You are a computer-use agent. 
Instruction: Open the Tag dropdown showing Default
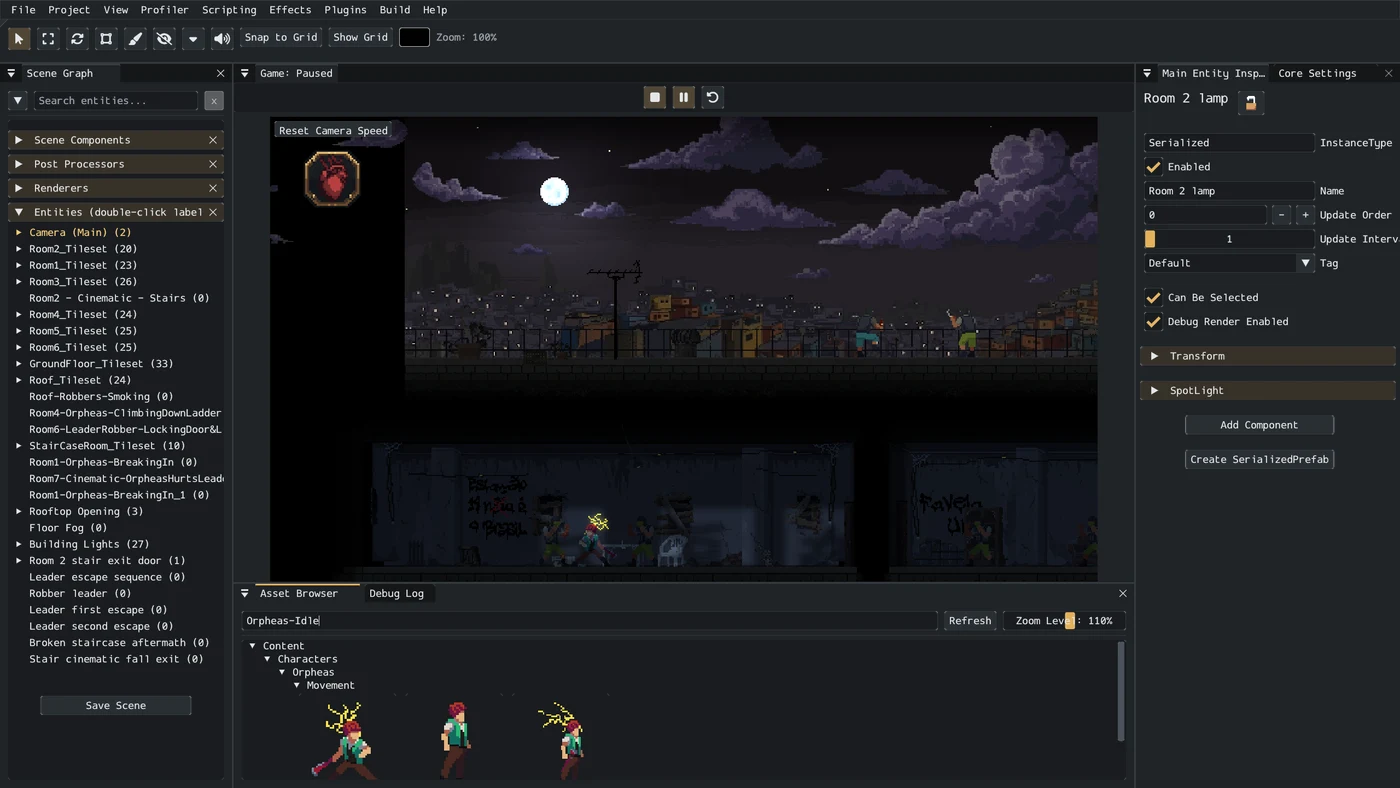click(1229, 263)
